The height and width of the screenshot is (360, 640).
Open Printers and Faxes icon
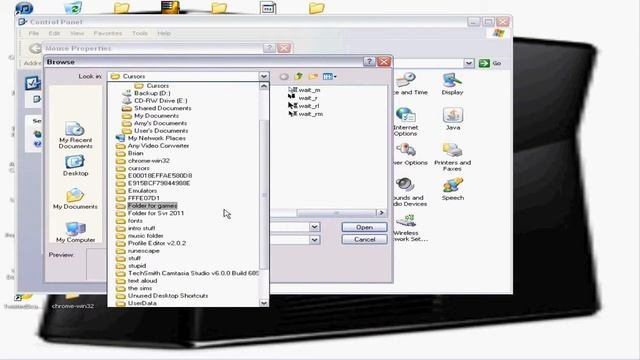[x=452, y=157]
